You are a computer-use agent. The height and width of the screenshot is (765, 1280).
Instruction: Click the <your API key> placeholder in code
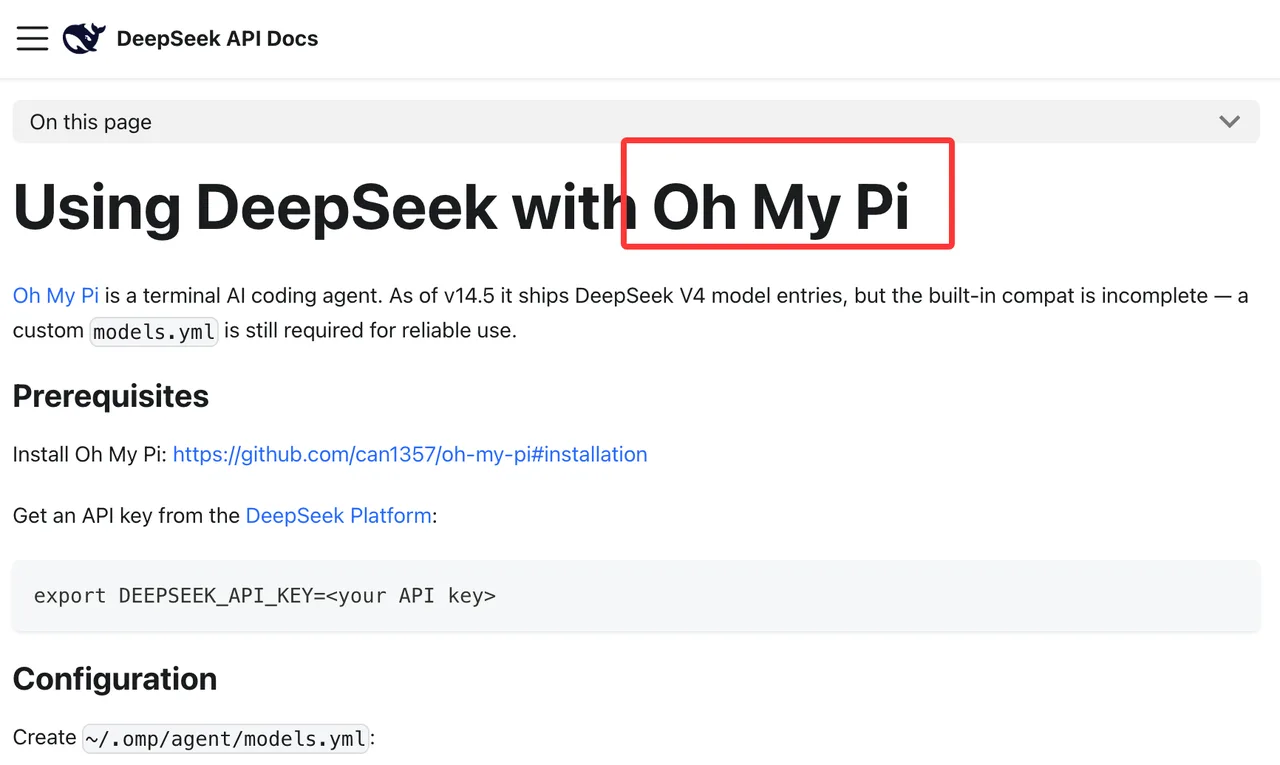[x=411, y=596]
